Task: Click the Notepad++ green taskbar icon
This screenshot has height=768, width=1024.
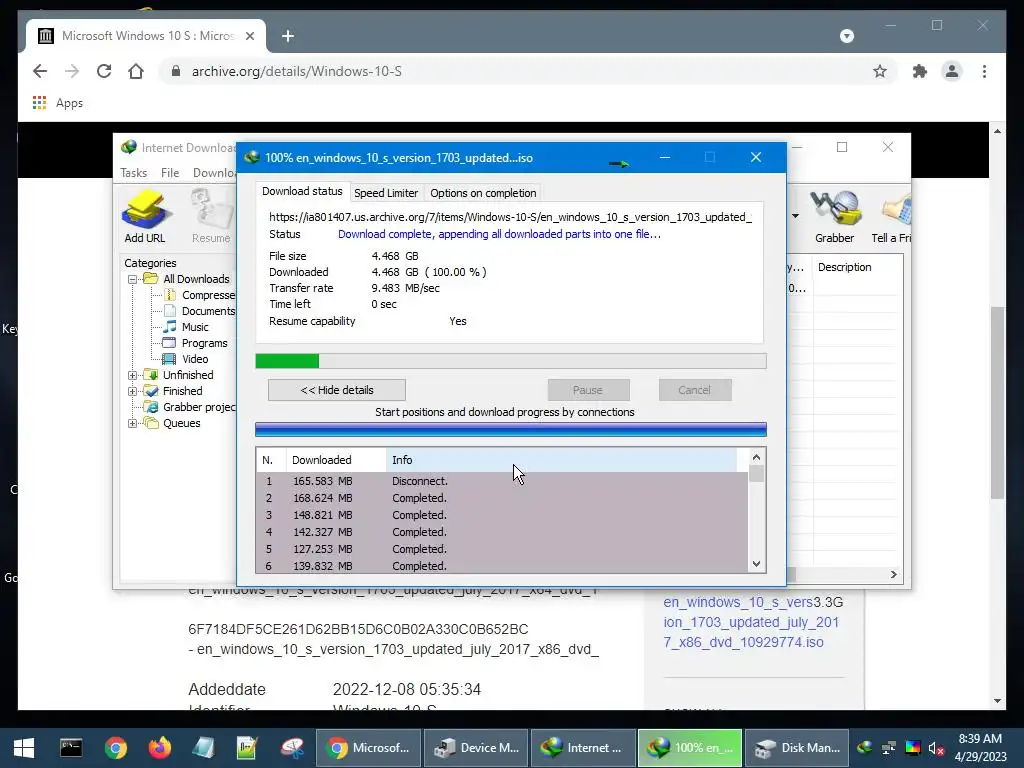Action: [x=247, y=748]
